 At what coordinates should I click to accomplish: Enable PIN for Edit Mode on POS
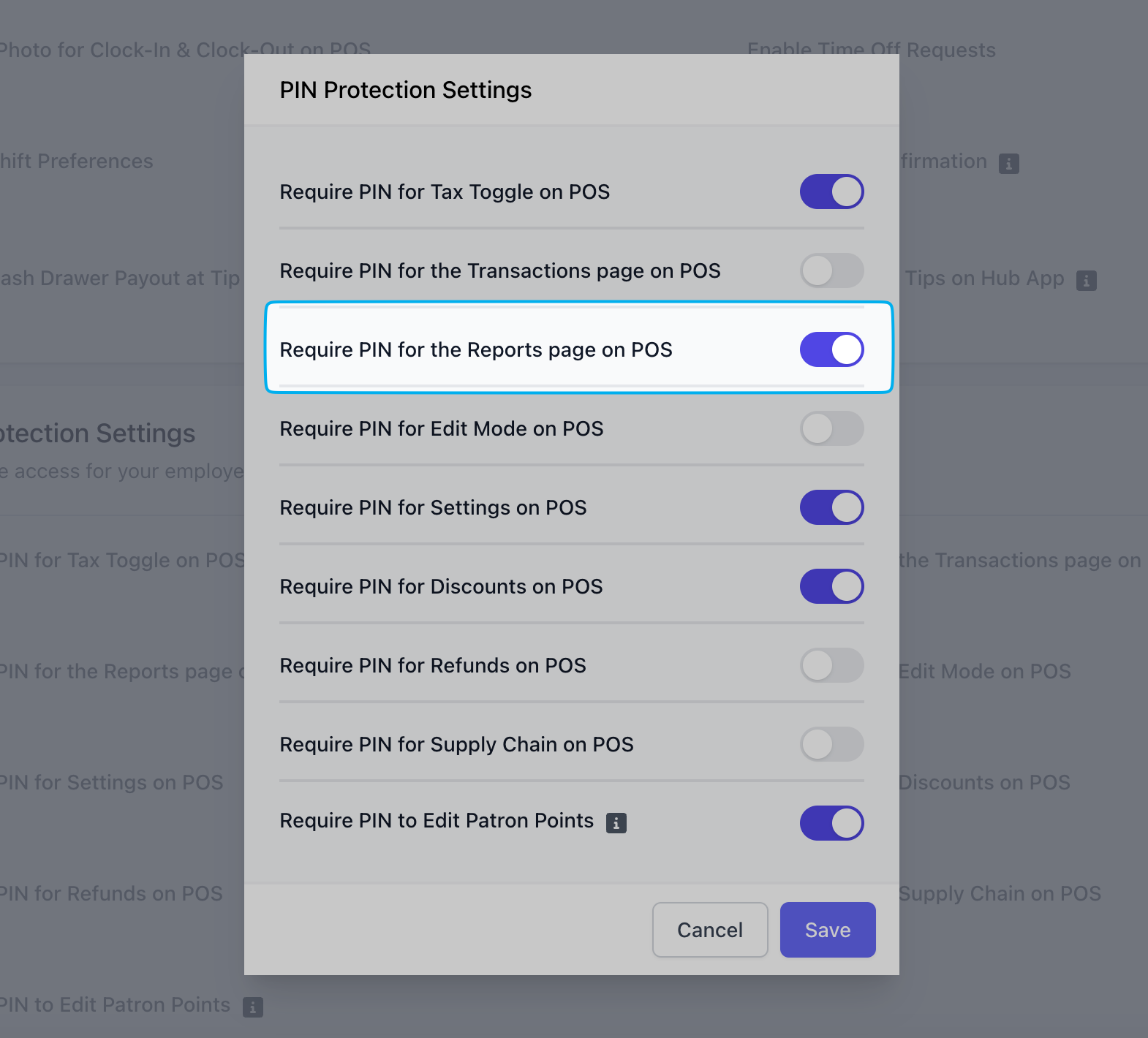pos(831,428)
